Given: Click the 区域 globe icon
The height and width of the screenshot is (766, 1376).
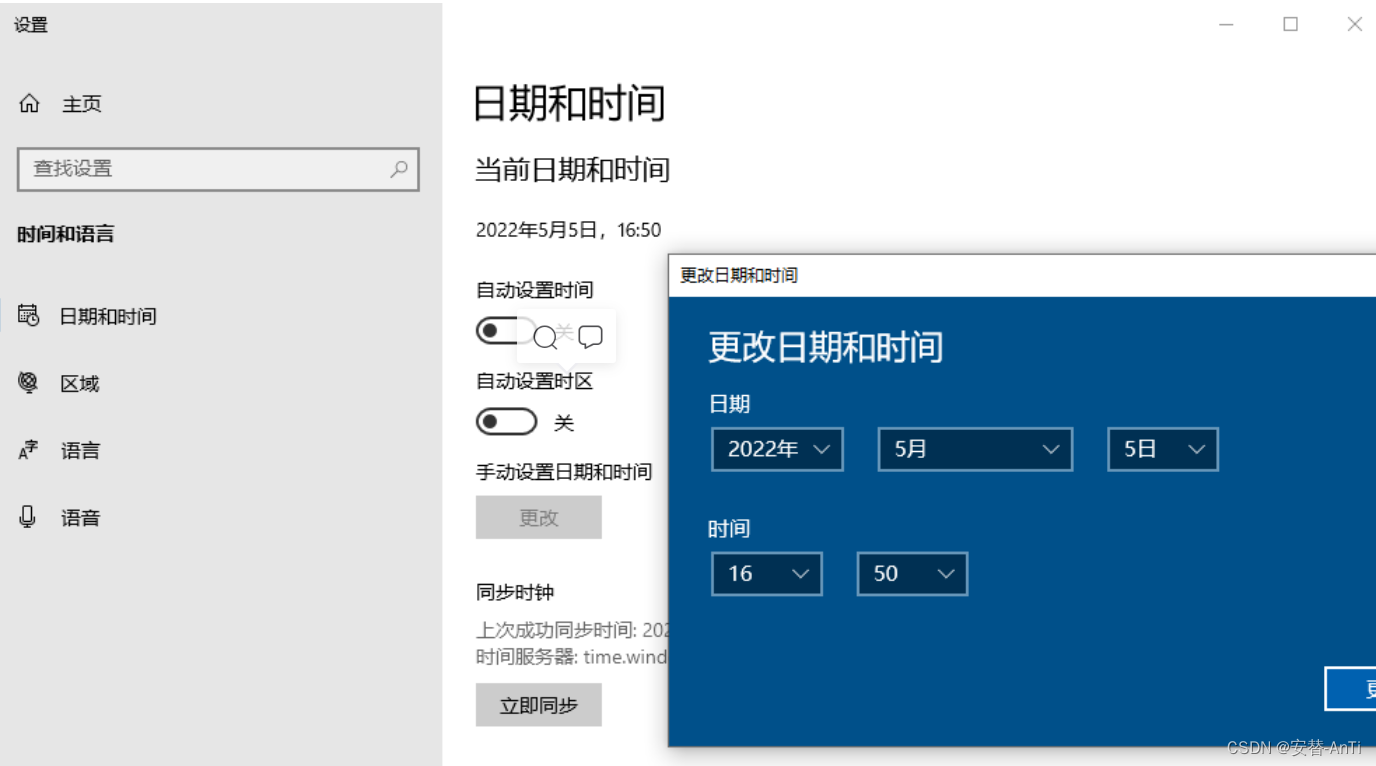Looking at the screenshot, I should pos(29,383).
